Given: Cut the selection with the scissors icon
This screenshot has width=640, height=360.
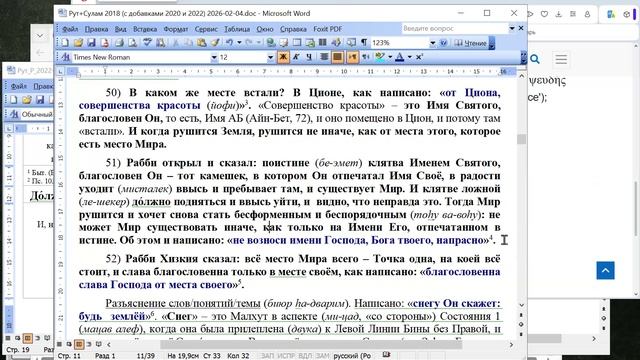Looking at the screenshot, I should tap(176, 42).
